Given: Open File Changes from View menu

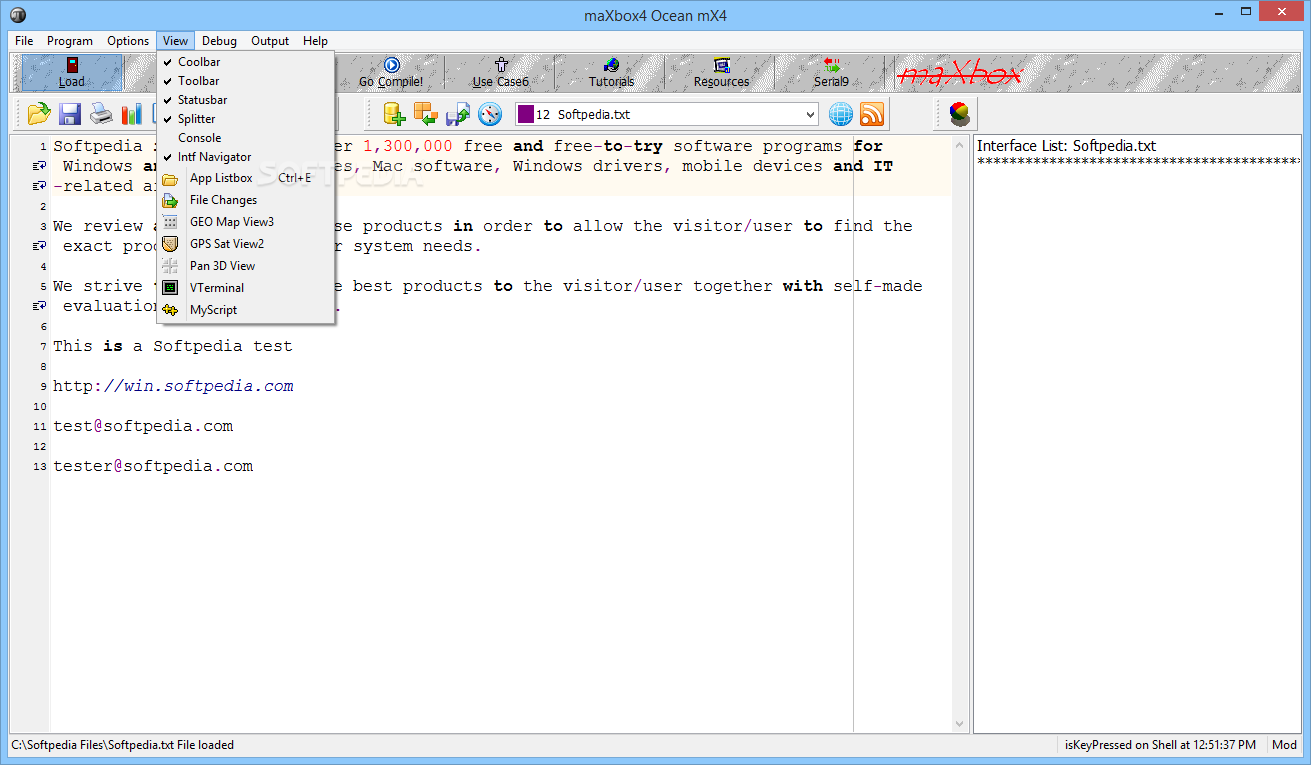Looking at the screenshot, I should pyautogui.click(x=246, y=200).
